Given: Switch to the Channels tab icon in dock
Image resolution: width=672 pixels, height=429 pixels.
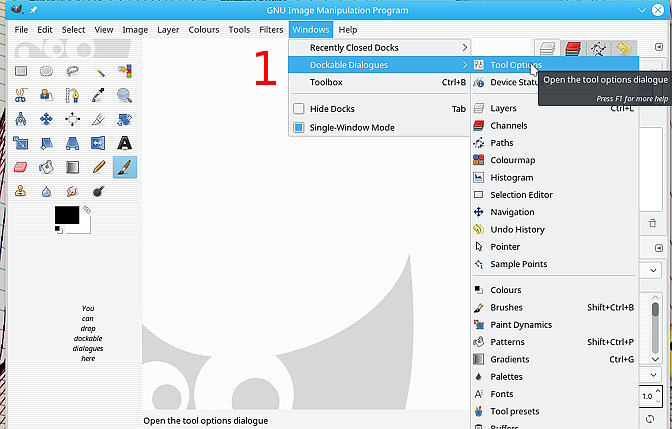Looking at the screenshot, I should click(x=573, y=48).
